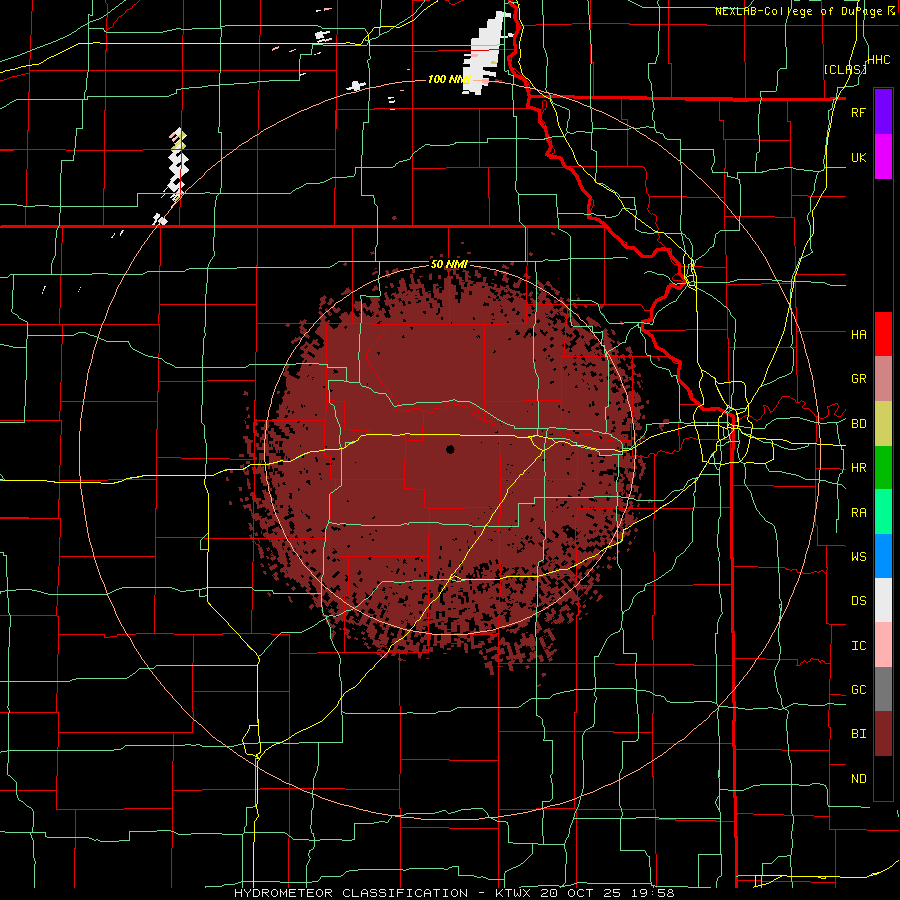The image size is (900, 900).
Task: Click the HA red legend swatch
Action: click(x=883, y=334)
